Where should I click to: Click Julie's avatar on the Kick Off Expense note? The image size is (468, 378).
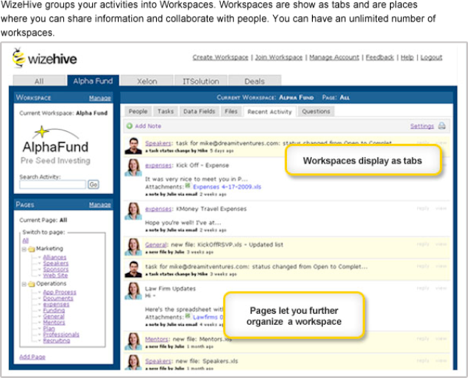[x=133, y=167]
